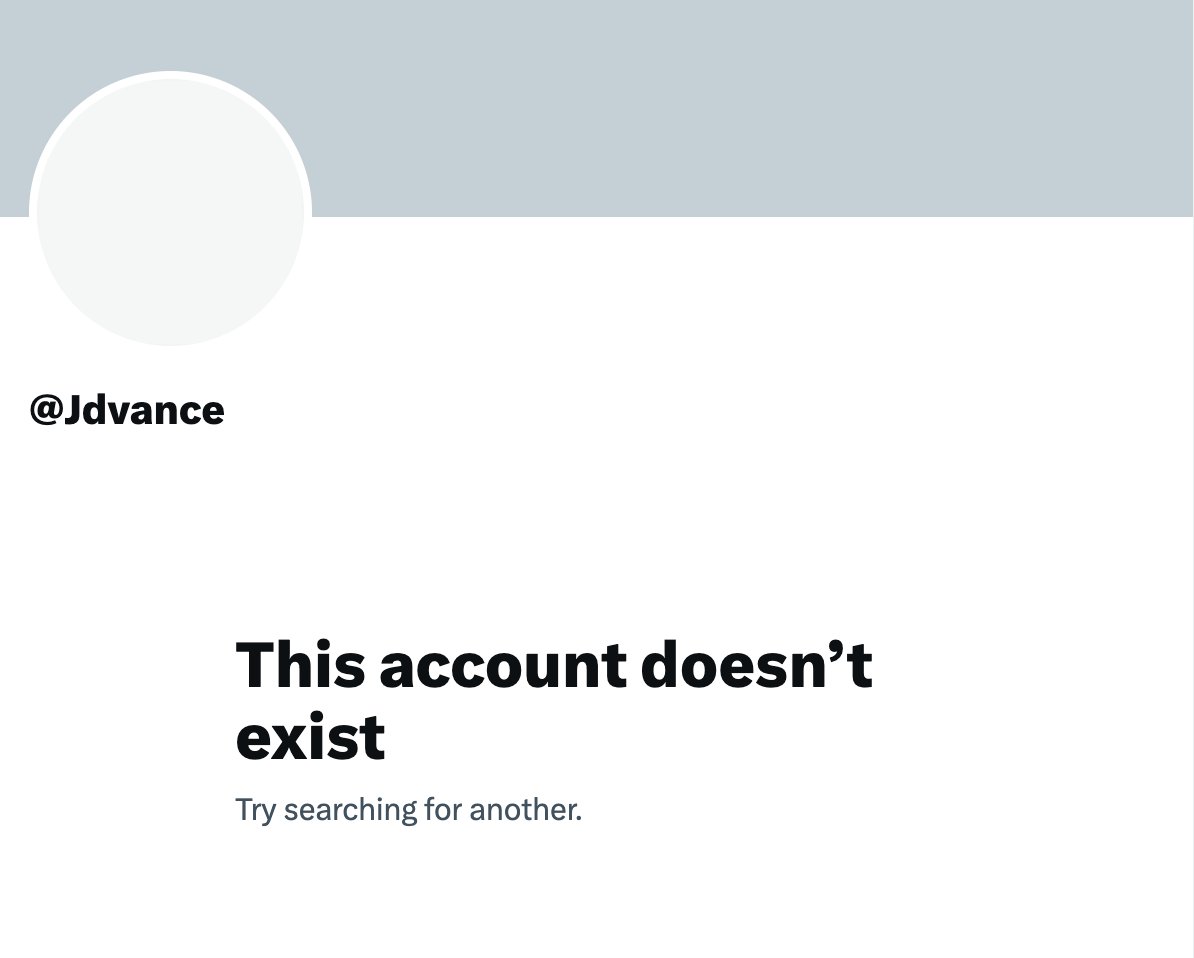Click the white ring border of avatar
The image size is (1194, 958).
tap(171, 75)
